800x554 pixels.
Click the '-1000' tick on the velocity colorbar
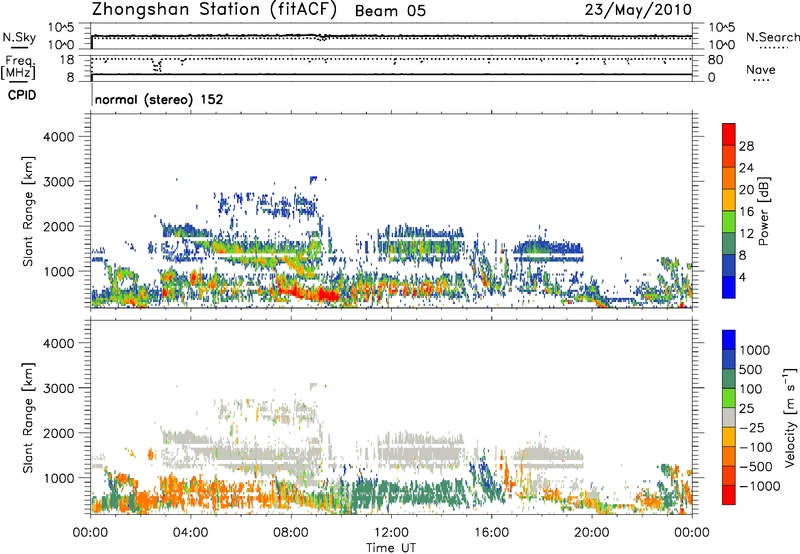759,486
